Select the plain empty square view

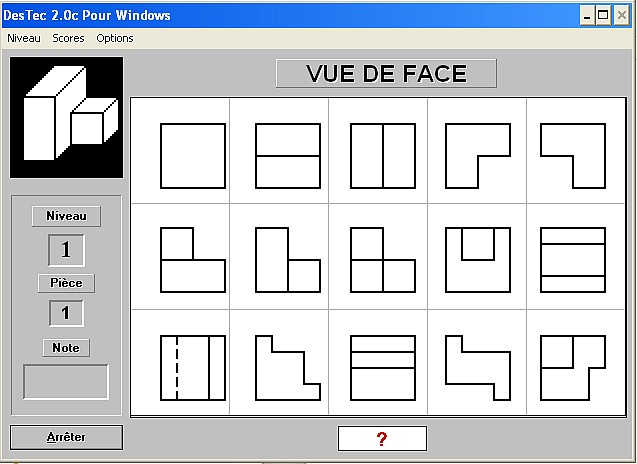tap(193, 156)
